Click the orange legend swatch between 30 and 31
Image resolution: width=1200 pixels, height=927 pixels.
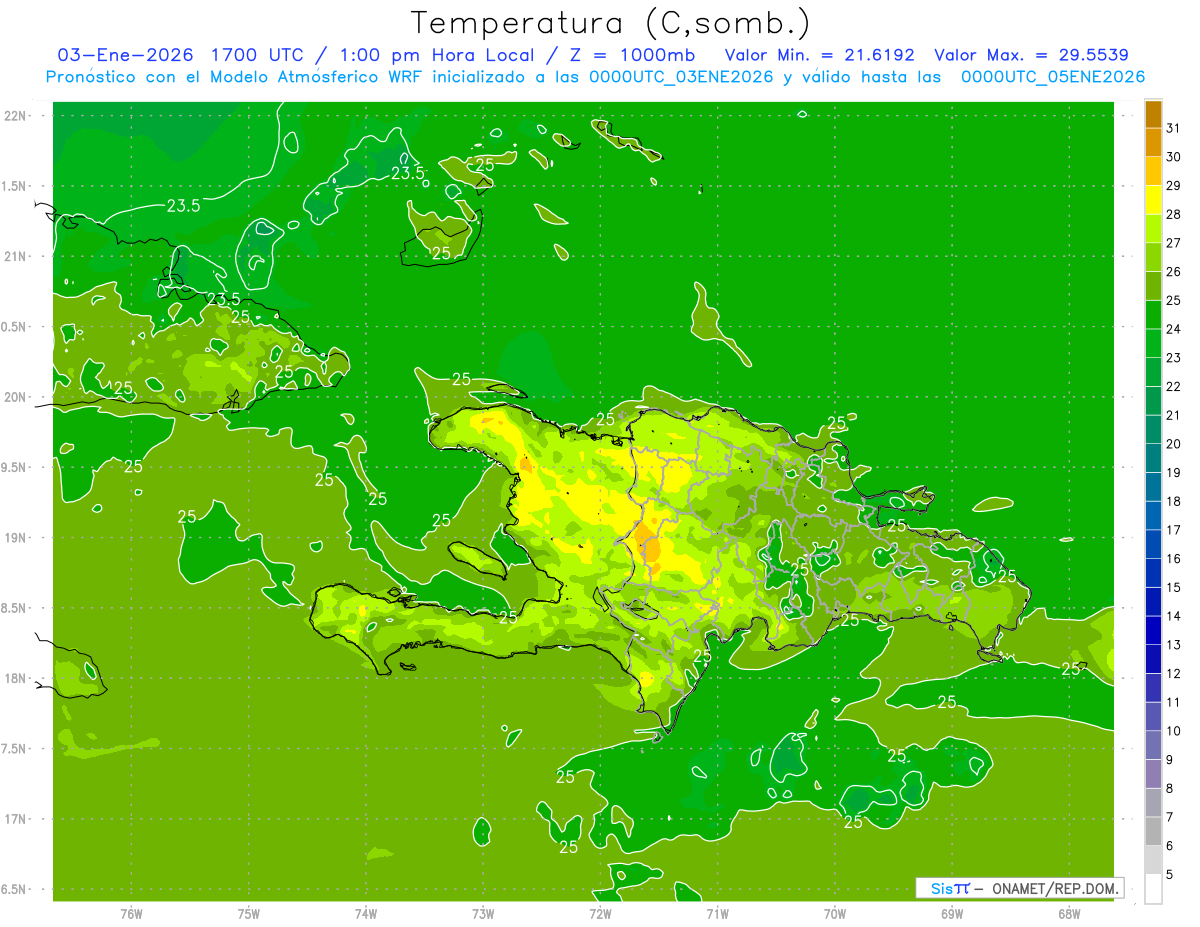1153,143
